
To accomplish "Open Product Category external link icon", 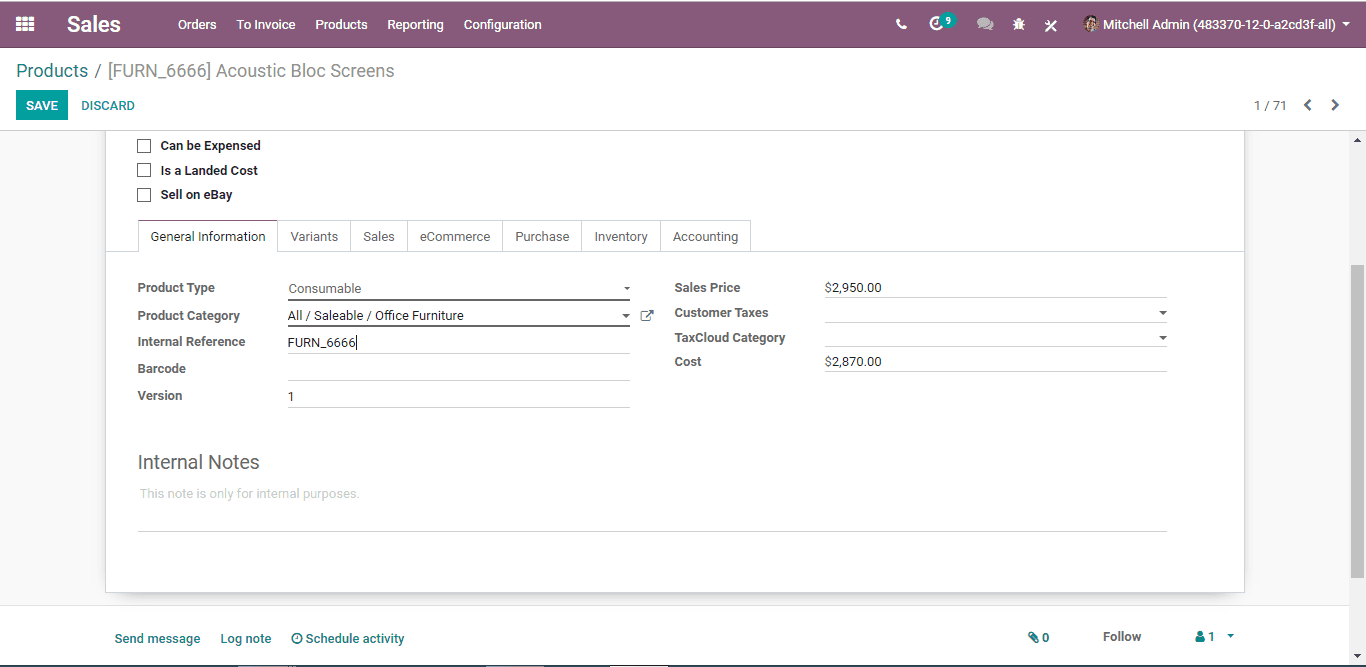I will click(647, 316).
